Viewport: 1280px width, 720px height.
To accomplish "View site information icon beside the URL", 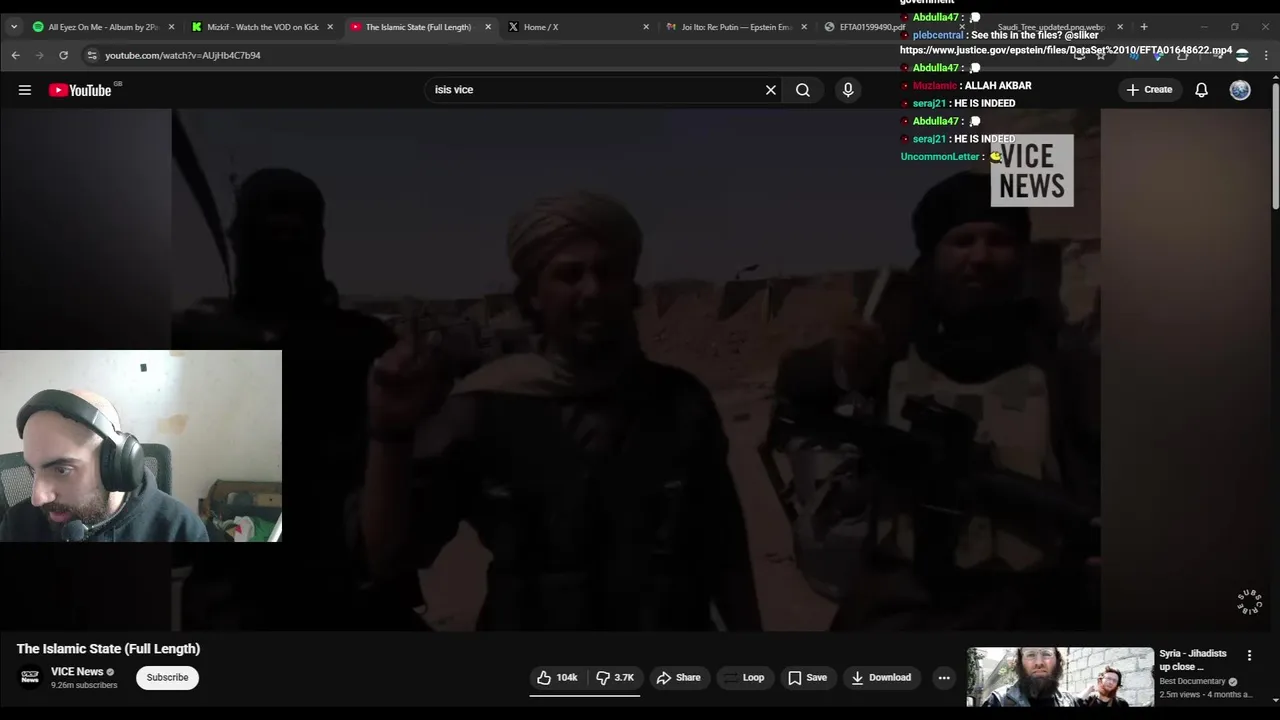I will pyautogui.click(x=92, y=55).
